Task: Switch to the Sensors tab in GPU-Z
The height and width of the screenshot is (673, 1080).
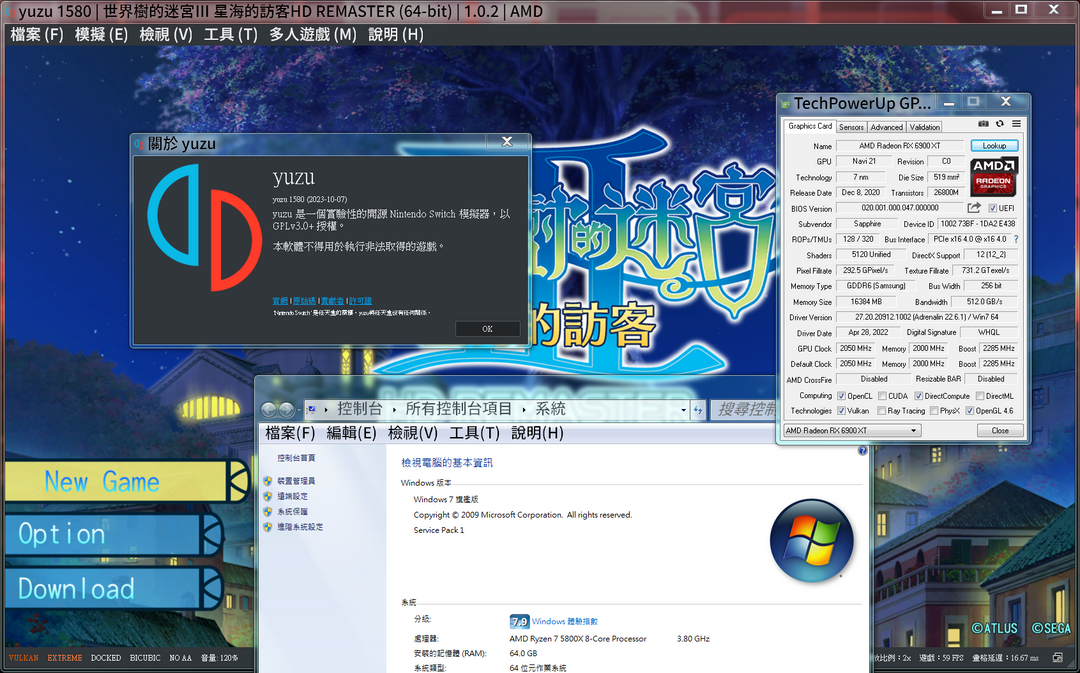Action: click(851, 127)
